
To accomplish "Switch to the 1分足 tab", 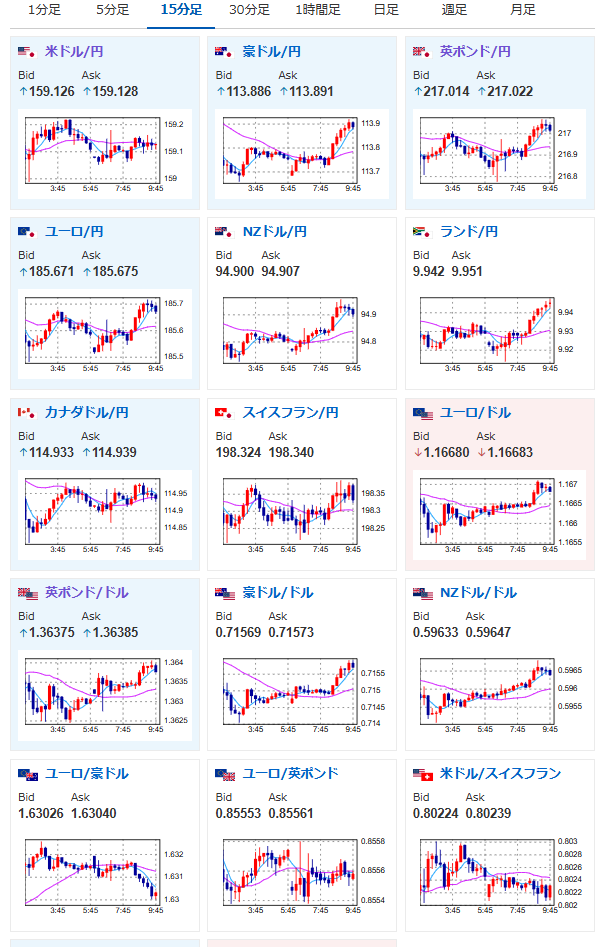I will pos(44,10).
